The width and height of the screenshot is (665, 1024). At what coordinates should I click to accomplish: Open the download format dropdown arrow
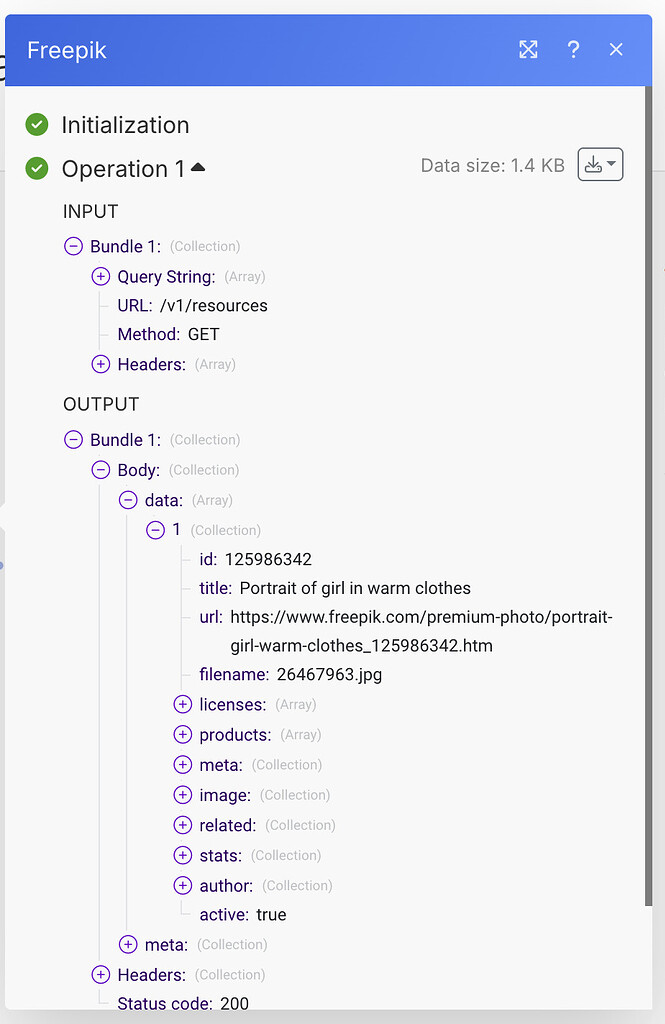click(x=611, y=164)
